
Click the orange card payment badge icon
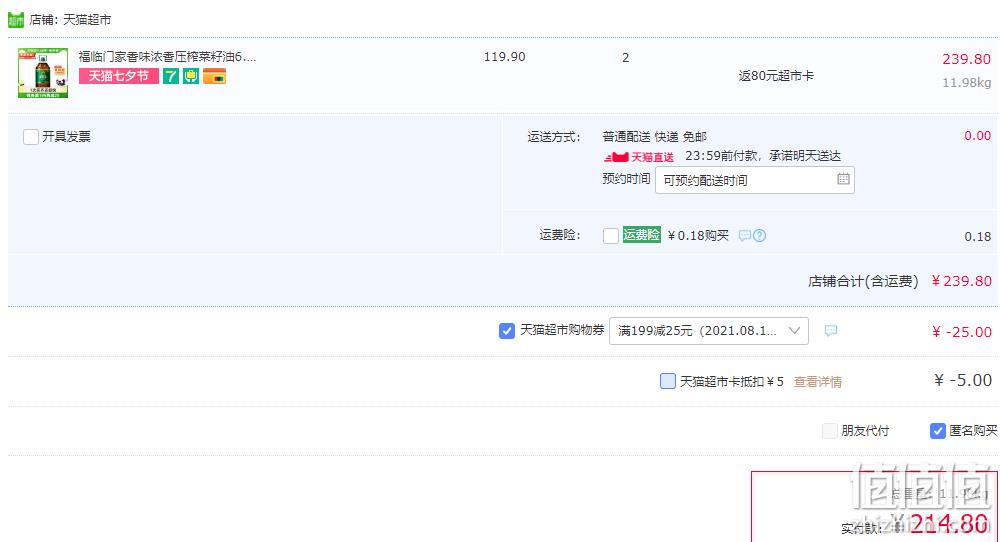point(214,77)
